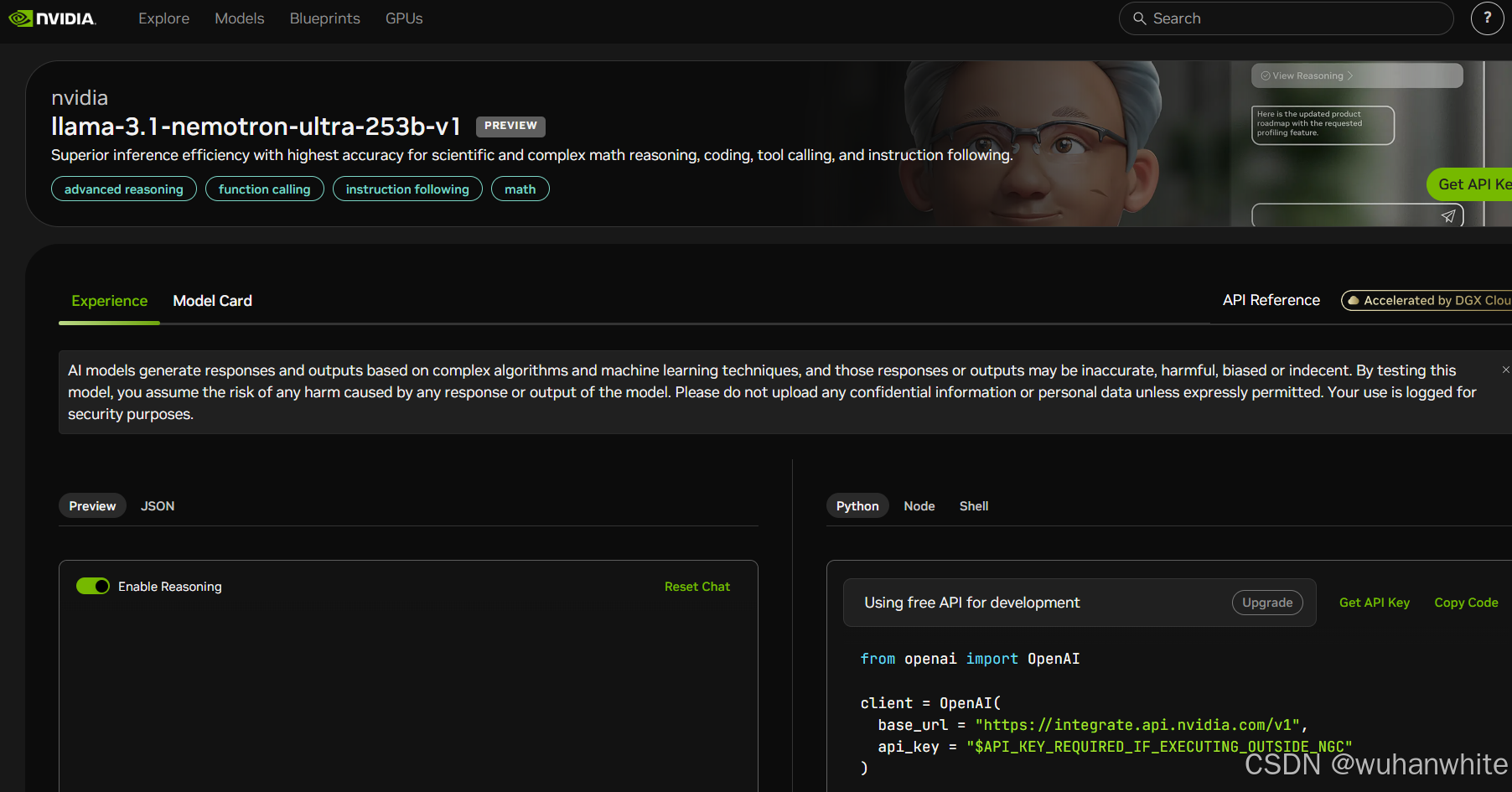Expand View Reasoning in the banner
Viewport: 1512px width, 792px height.
point(1307,75)
